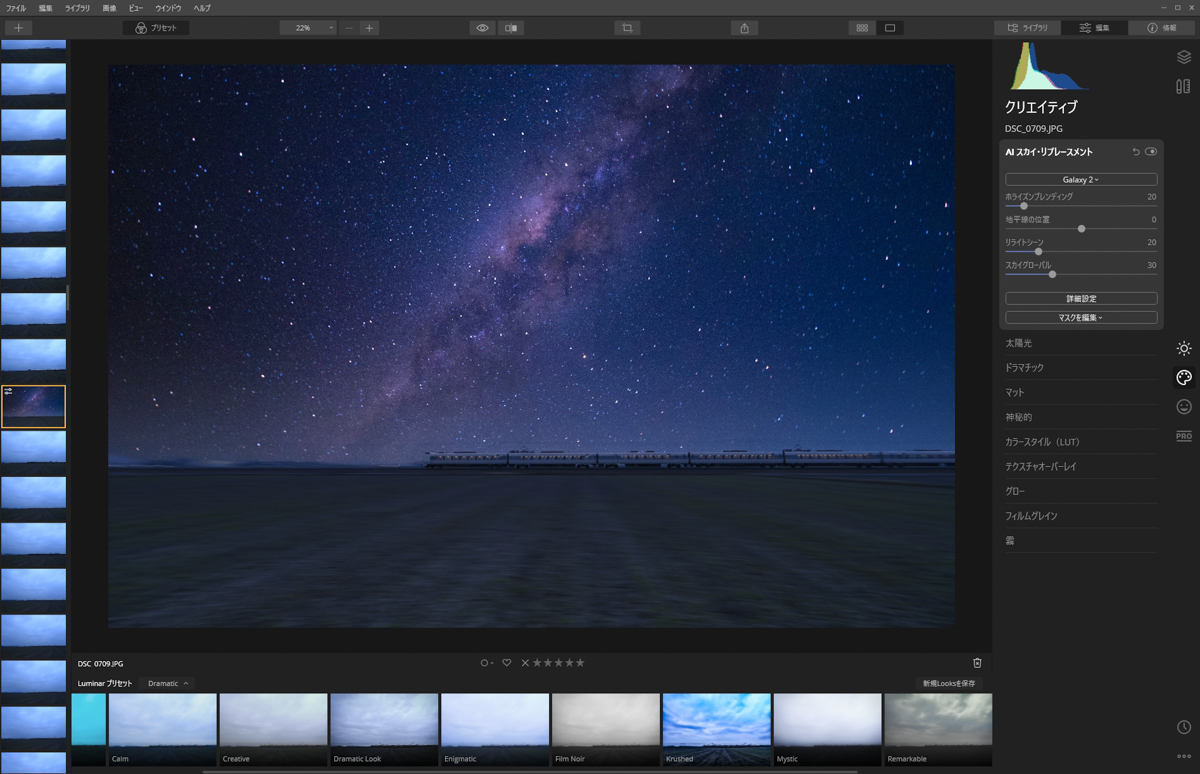This screenshot has height=774, width=1200.
Task: Switch to the ライブラリ tab
Action: tap(1028, 28)
